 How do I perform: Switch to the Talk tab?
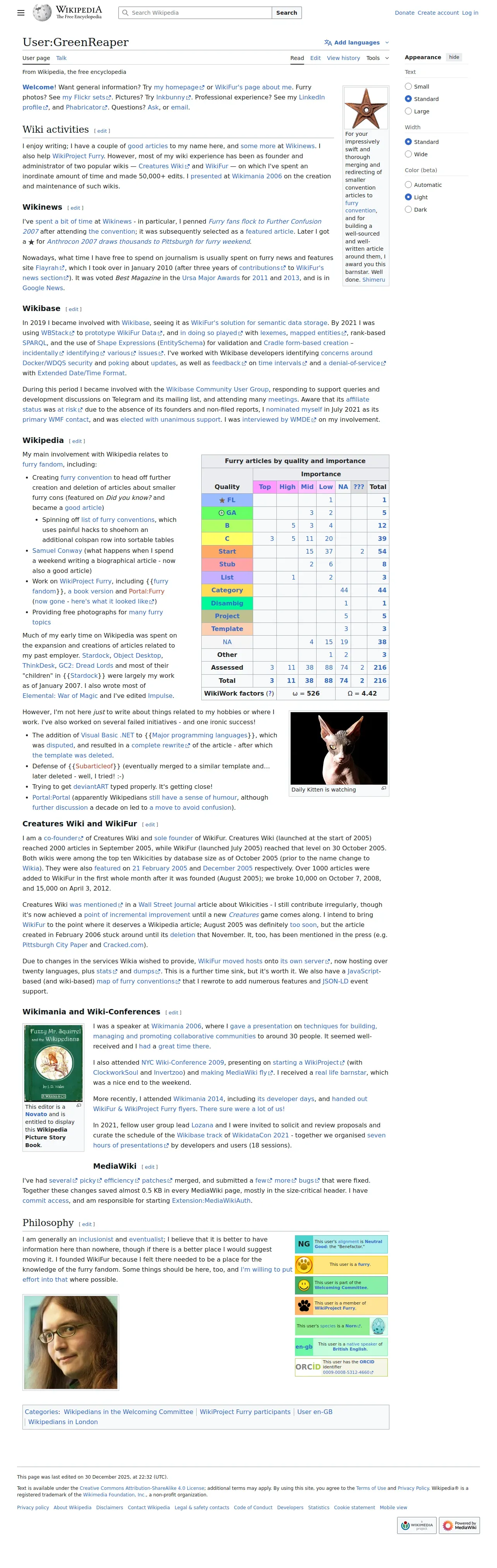click(62, 58)
